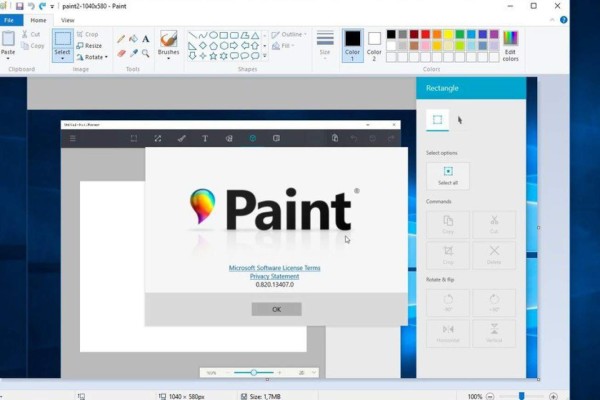Choose the Oval shape

pyautogui.click(x=213, y=36)
